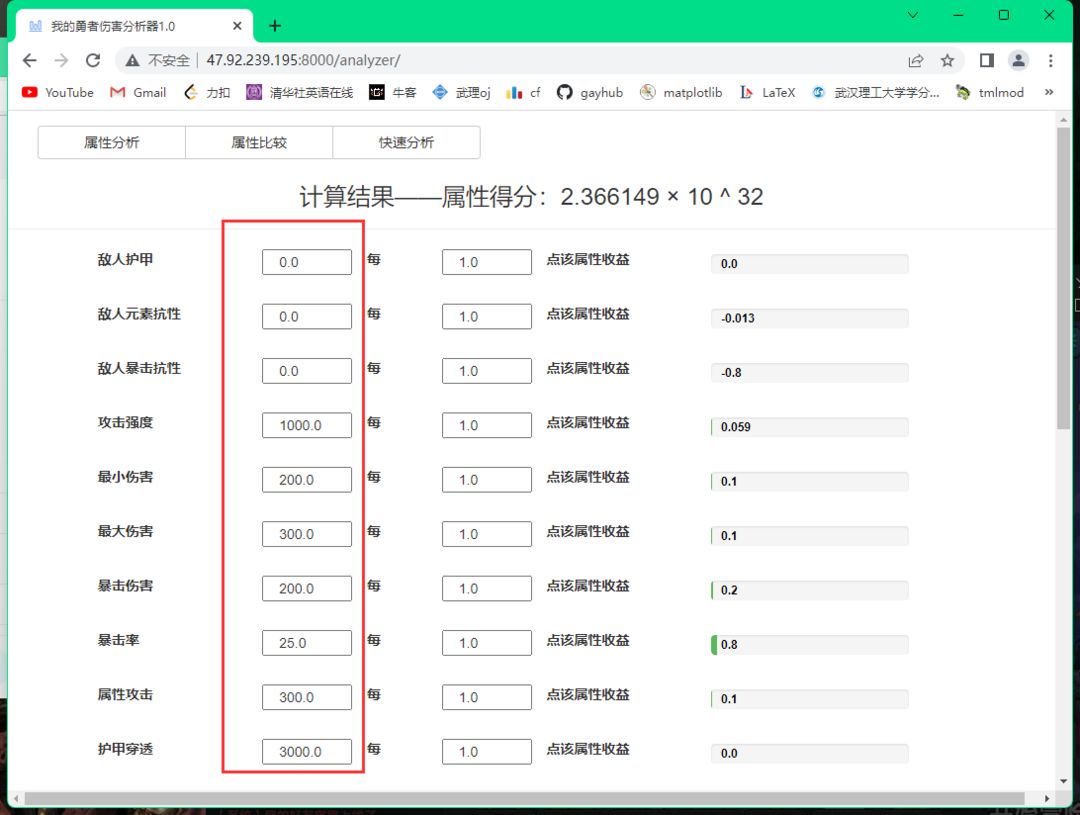Viewport: 1080px width, 815px height.
Task: Edit the 暴击伤害 value 200.0 field
Action: point(307,588)
